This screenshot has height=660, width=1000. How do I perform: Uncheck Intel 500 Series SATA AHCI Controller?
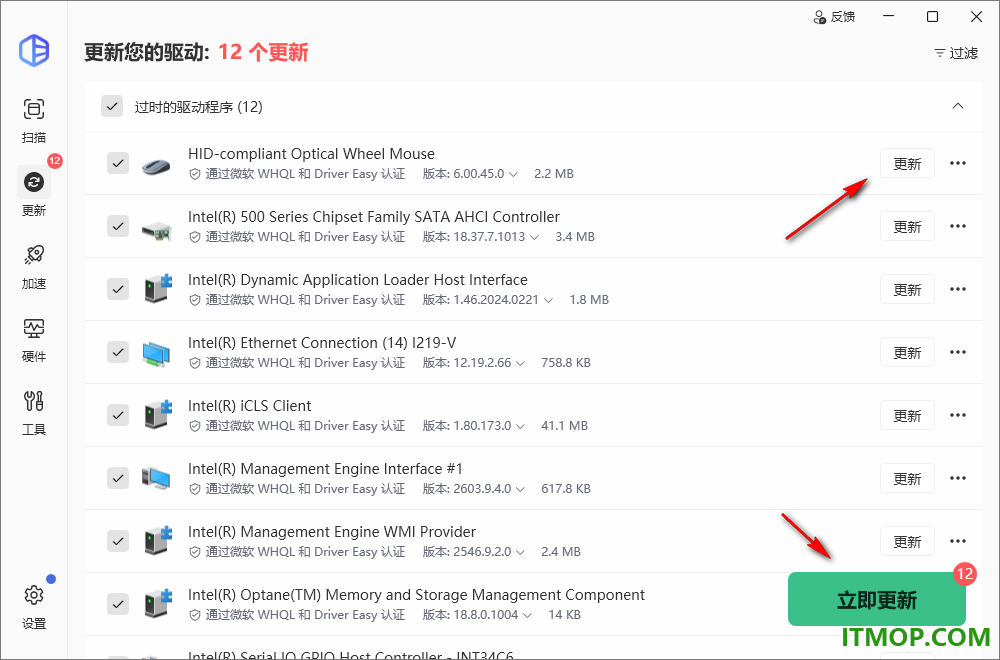[118, 226]
